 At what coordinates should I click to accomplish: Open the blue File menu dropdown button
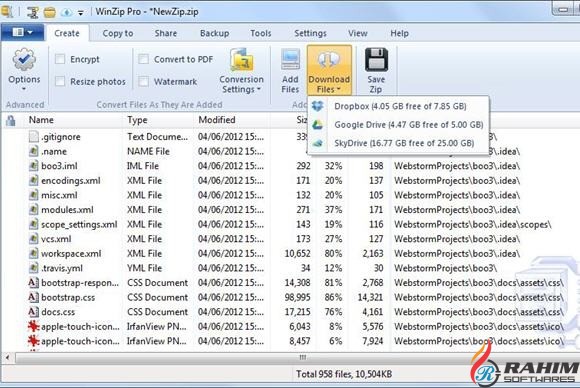(x=23, y=33)
